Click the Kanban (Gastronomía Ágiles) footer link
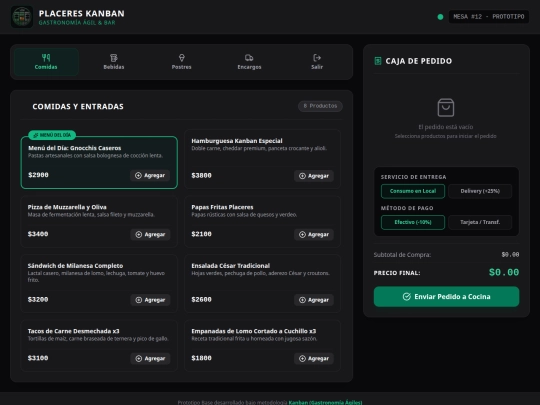The height and width of the screenshot is (405, 540). click(x=325, y=402)
